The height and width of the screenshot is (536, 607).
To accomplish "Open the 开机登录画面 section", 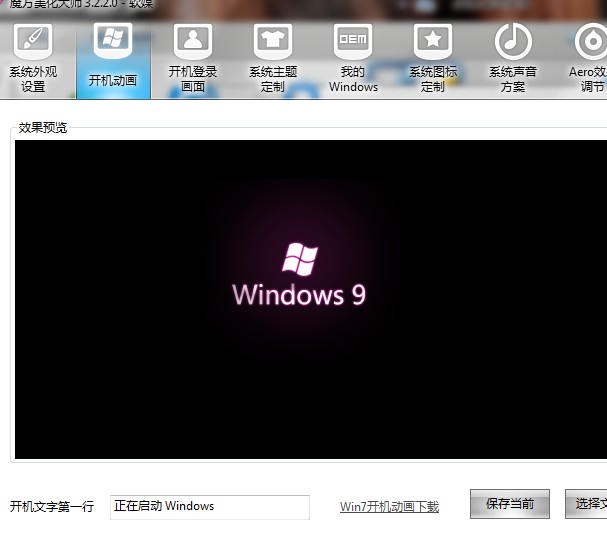I will [x=193, y=59].
